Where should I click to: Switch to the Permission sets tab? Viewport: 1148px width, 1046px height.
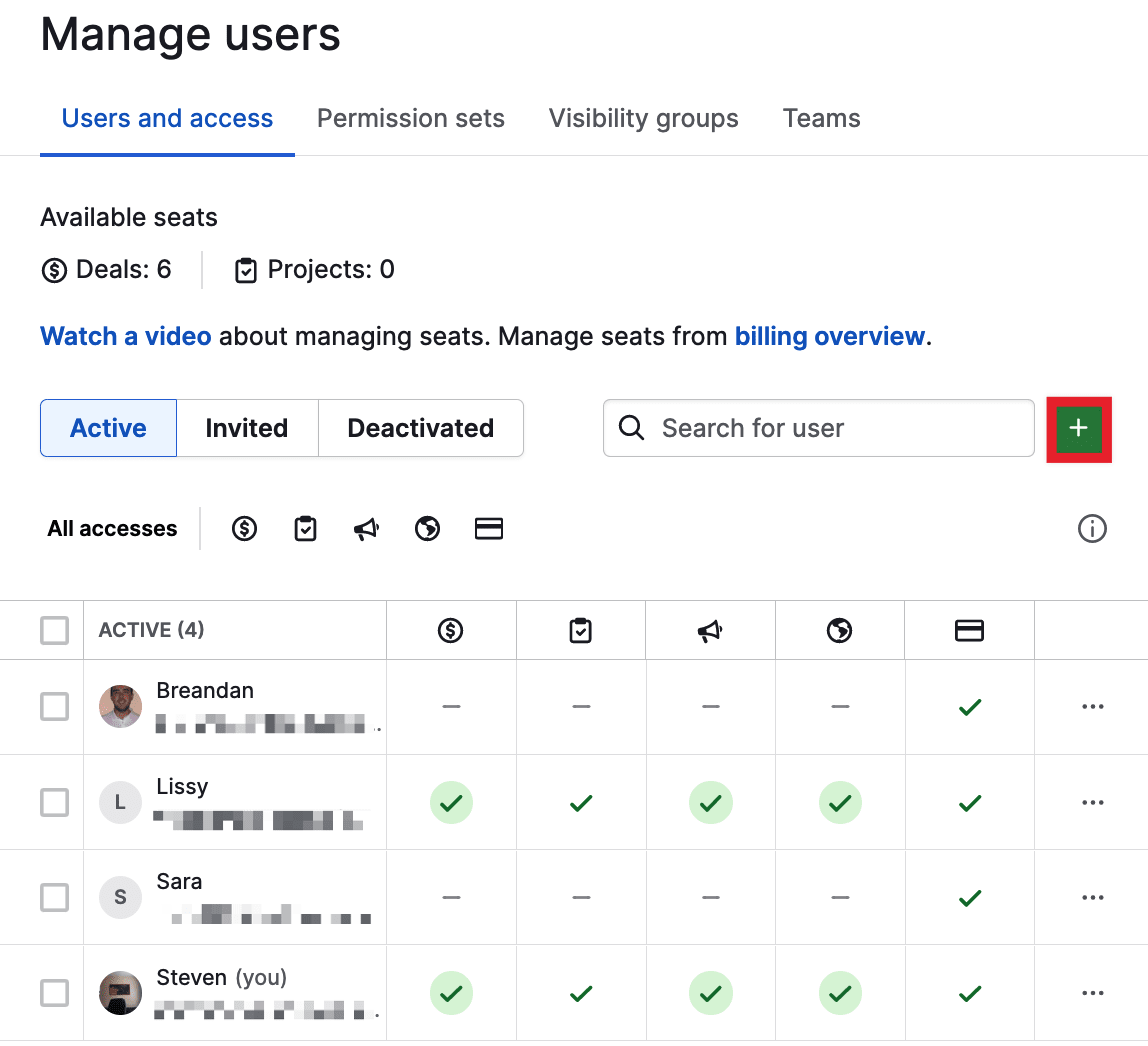click(x=410, y=118)
